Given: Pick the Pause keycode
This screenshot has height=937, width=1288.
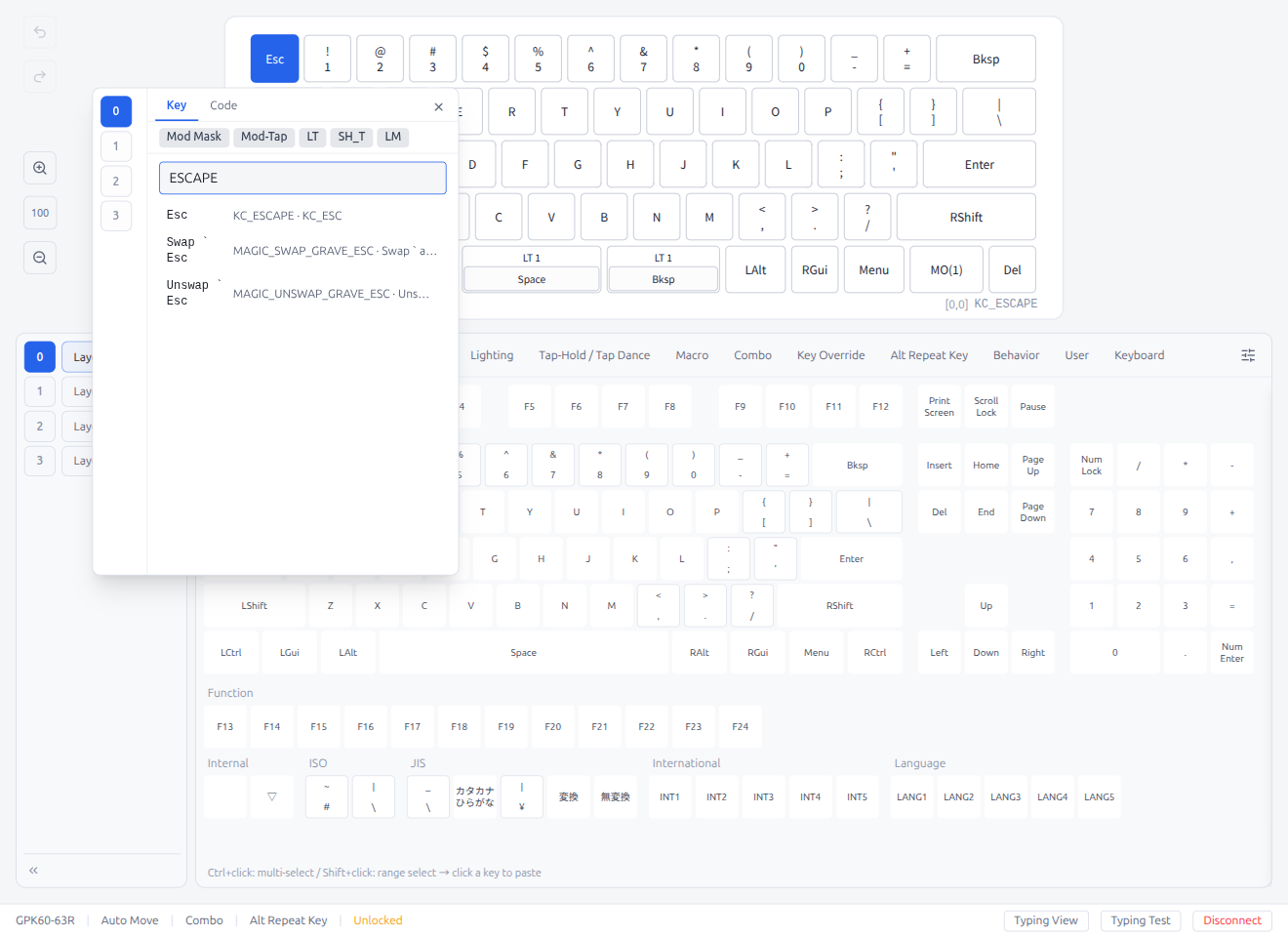Looking at the screenshot, I should point(1033,407).
